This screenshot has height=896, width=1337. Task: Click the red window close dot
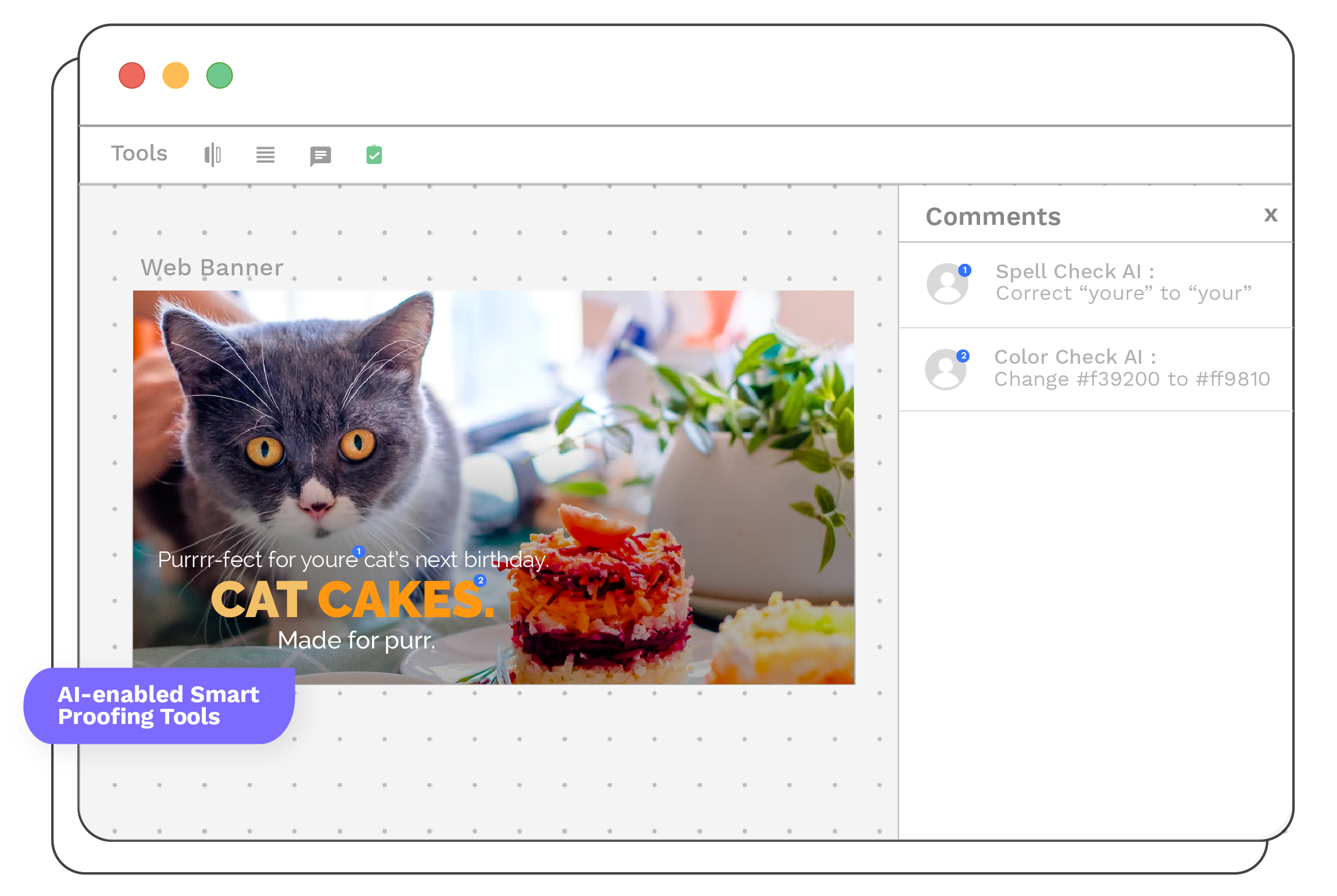132,76
